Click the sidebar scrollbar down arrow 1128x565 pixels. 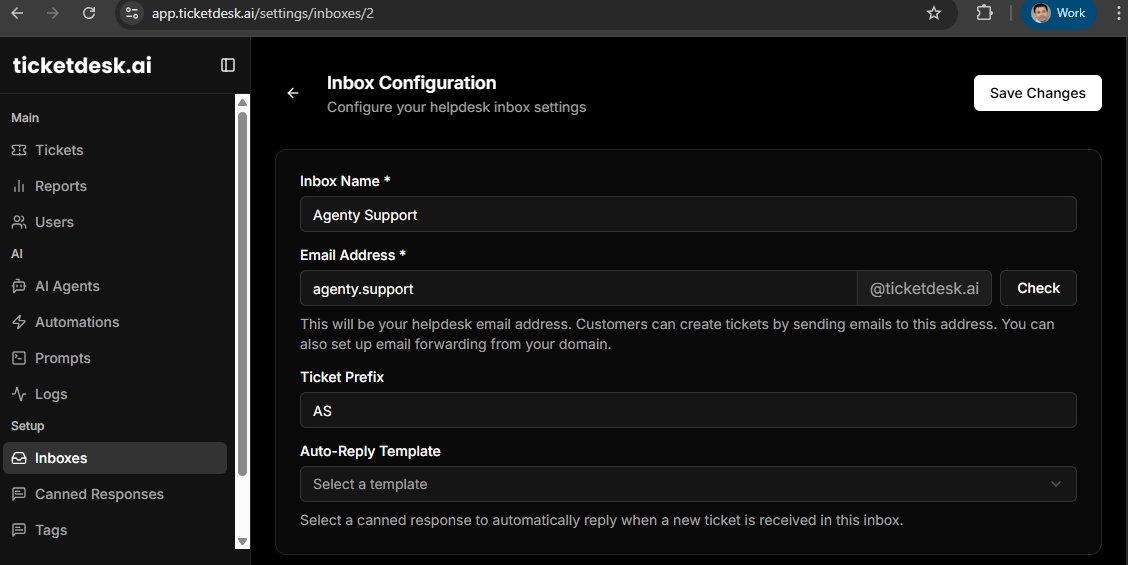coord(242,541)
